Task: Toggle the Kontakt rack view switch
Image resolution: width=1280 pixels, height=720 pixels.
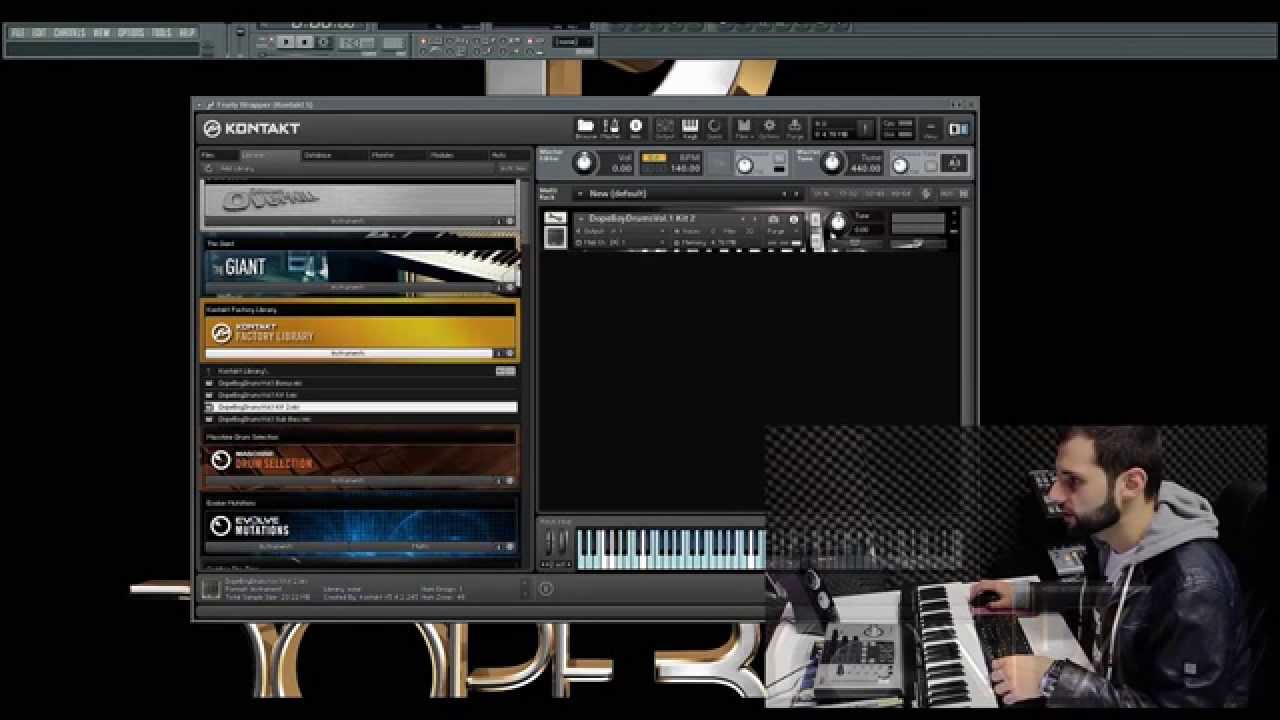Action: pos(958,129)
